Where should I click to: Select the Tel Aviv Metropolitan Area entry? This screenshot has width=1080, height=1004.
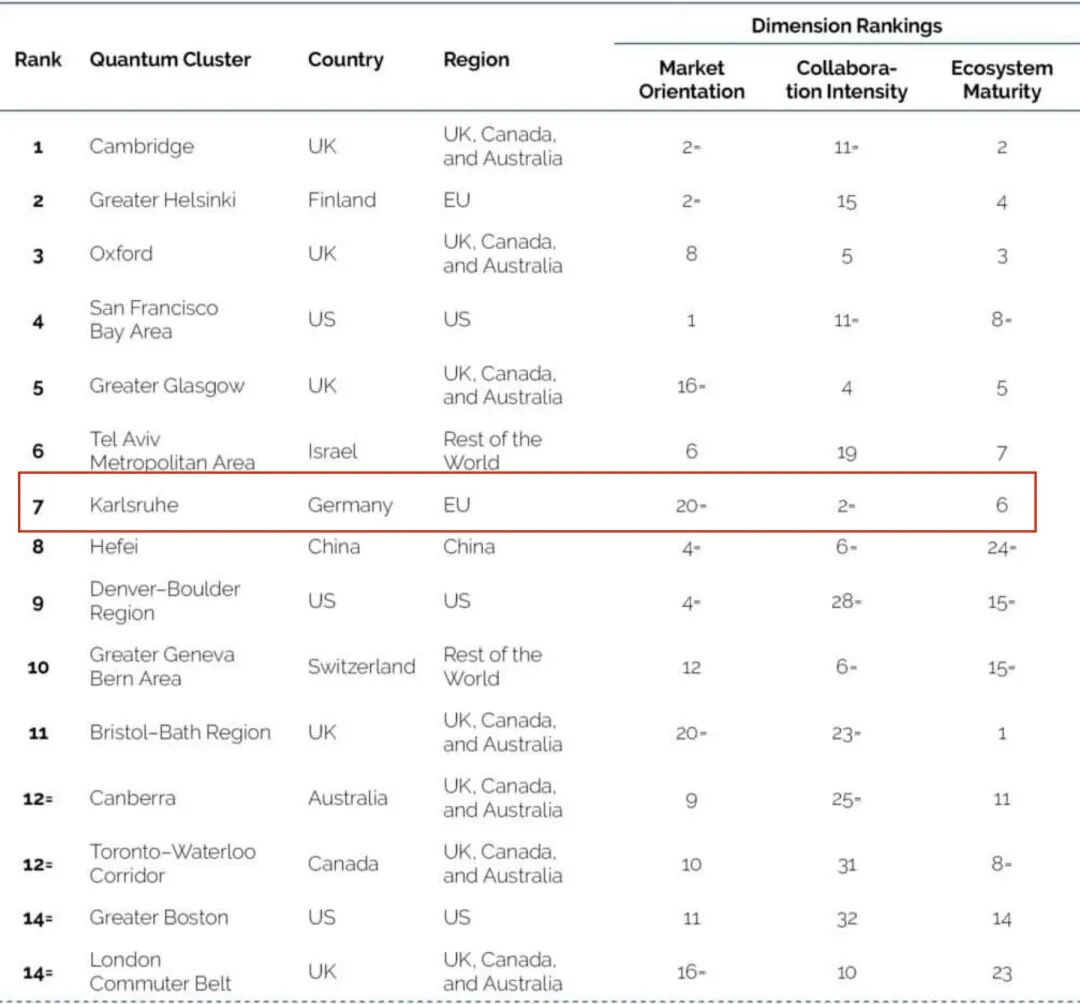(x=172, y=451)
